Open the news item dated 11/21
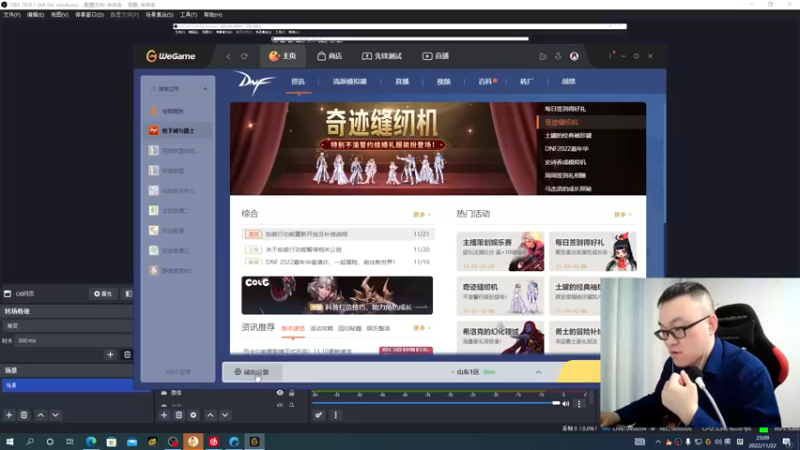 click(x=337, y=234)
